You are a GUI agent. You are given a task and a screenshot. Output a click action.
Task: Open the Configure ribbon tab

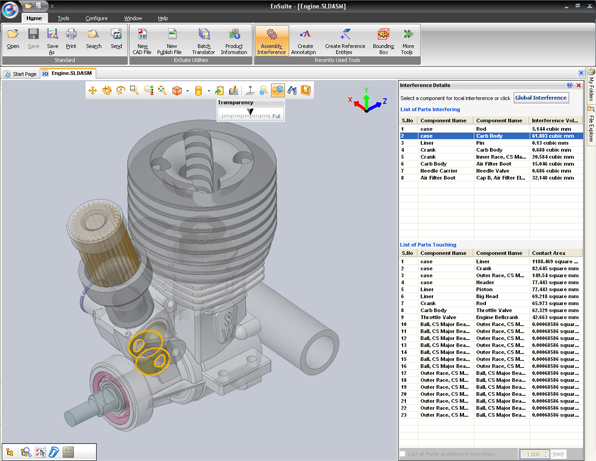(x=97, y=18)
